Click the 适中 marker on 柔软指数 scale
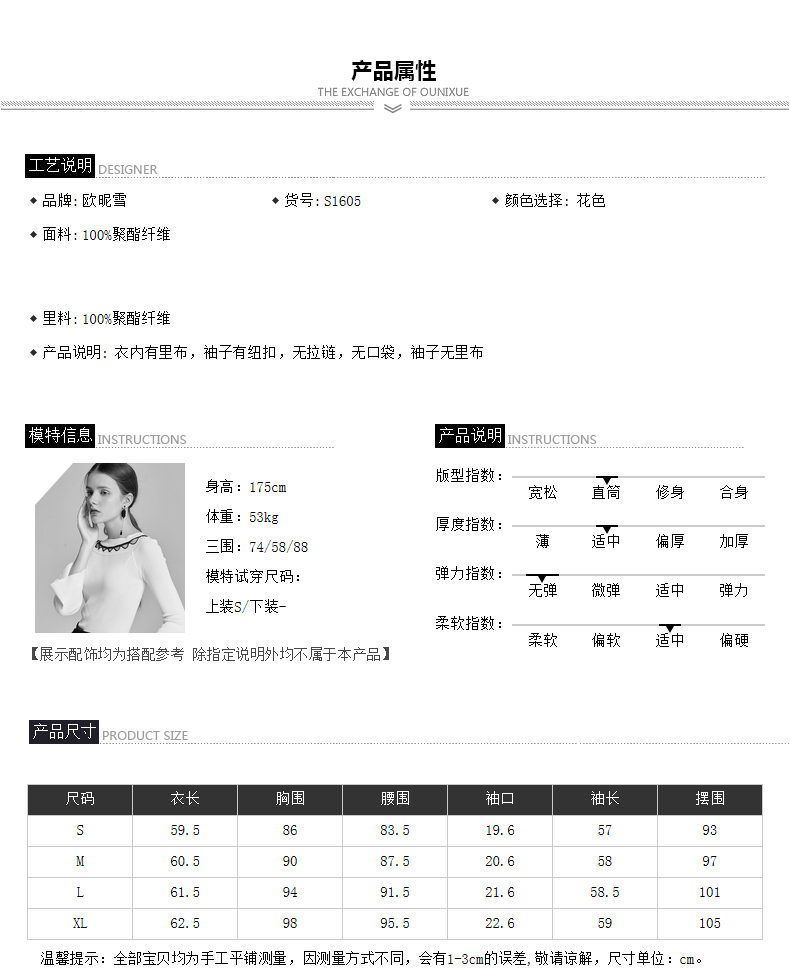This screenshot has width=790, height=968. (670, 627)
